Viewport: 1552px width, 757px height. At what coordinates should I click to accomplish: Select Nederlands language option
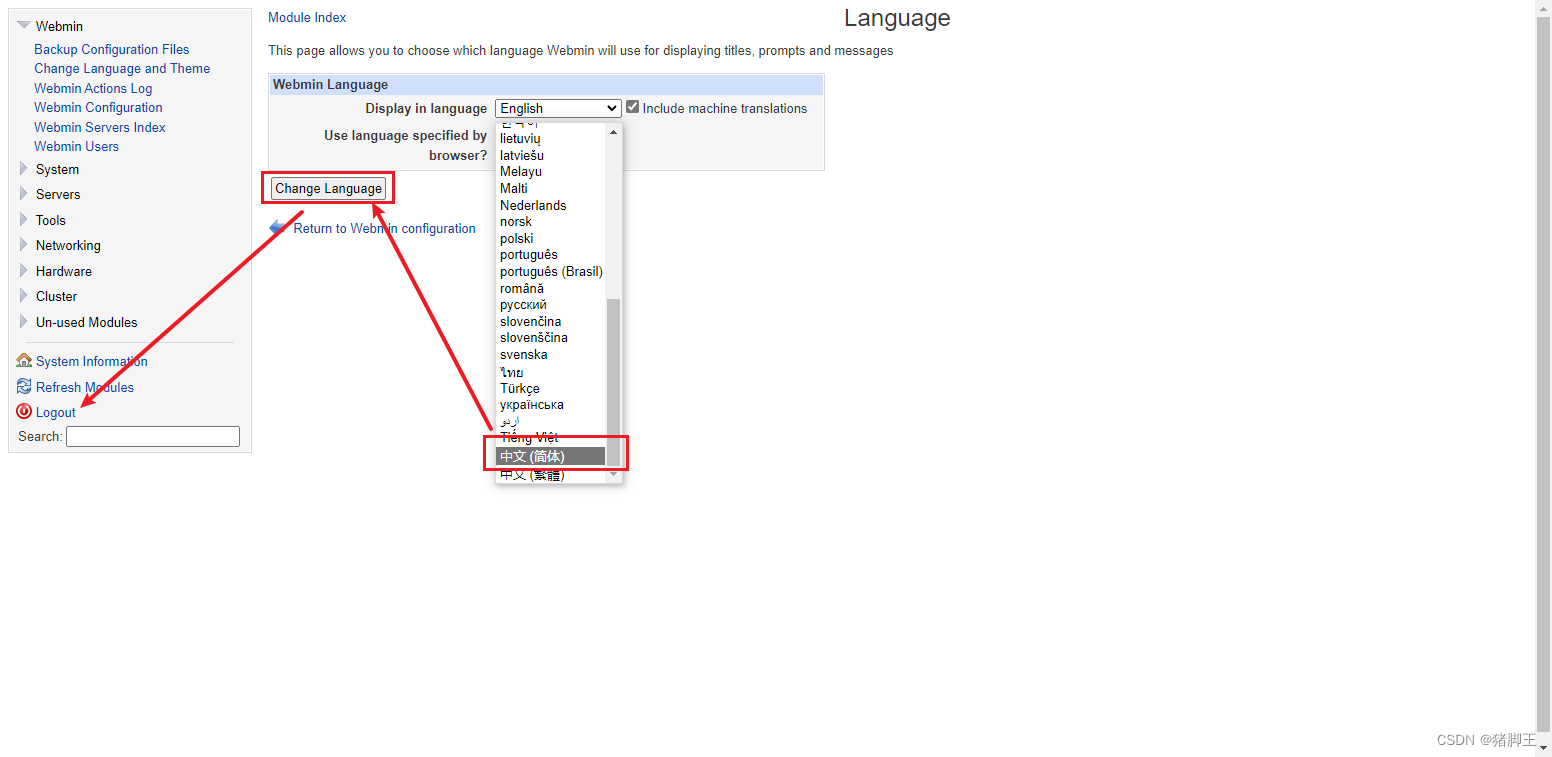click(x=551, y=205)
